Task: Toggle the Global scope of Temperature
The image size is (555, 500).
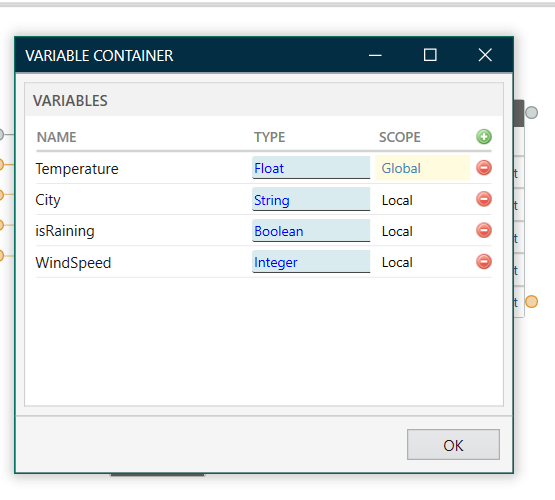Action: 423,168
